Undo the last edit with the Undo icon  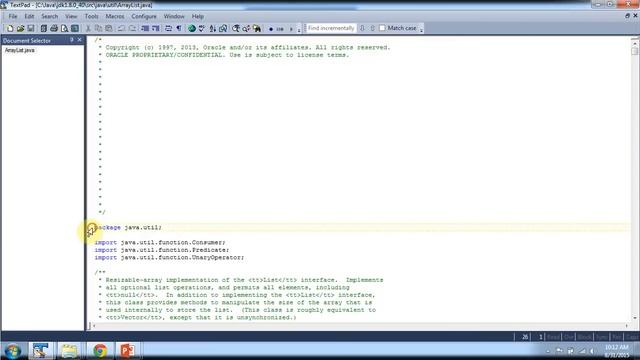point(122,29)
